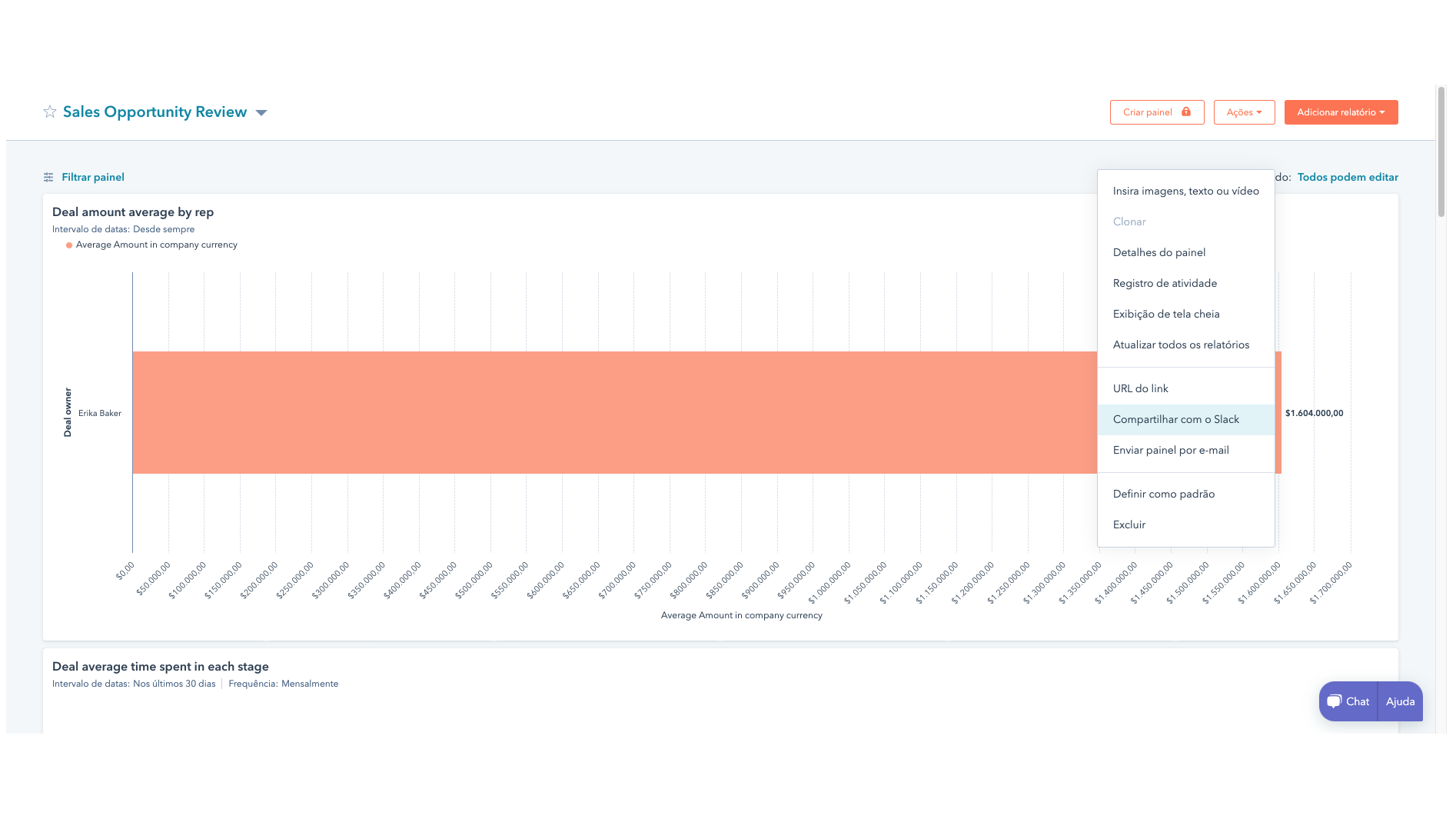Select Excluir from the actions menu
This screenshot has width=1456, height=819.
[1185, 525]
